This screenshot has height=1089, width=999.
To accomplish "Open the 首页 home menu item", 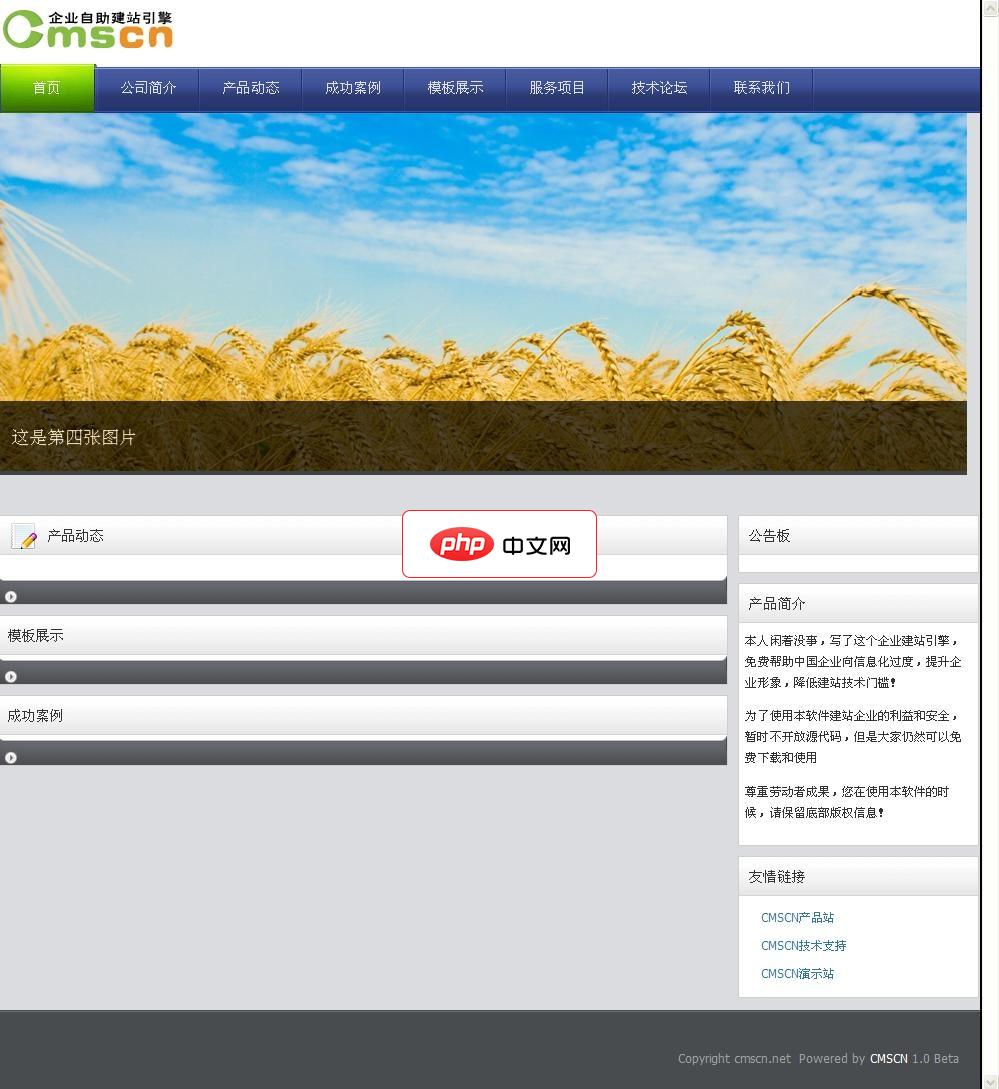I will point(47,88).
